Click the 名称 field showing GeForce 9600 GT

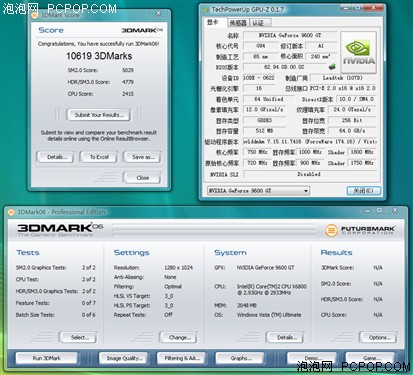(x=290, y=35)
